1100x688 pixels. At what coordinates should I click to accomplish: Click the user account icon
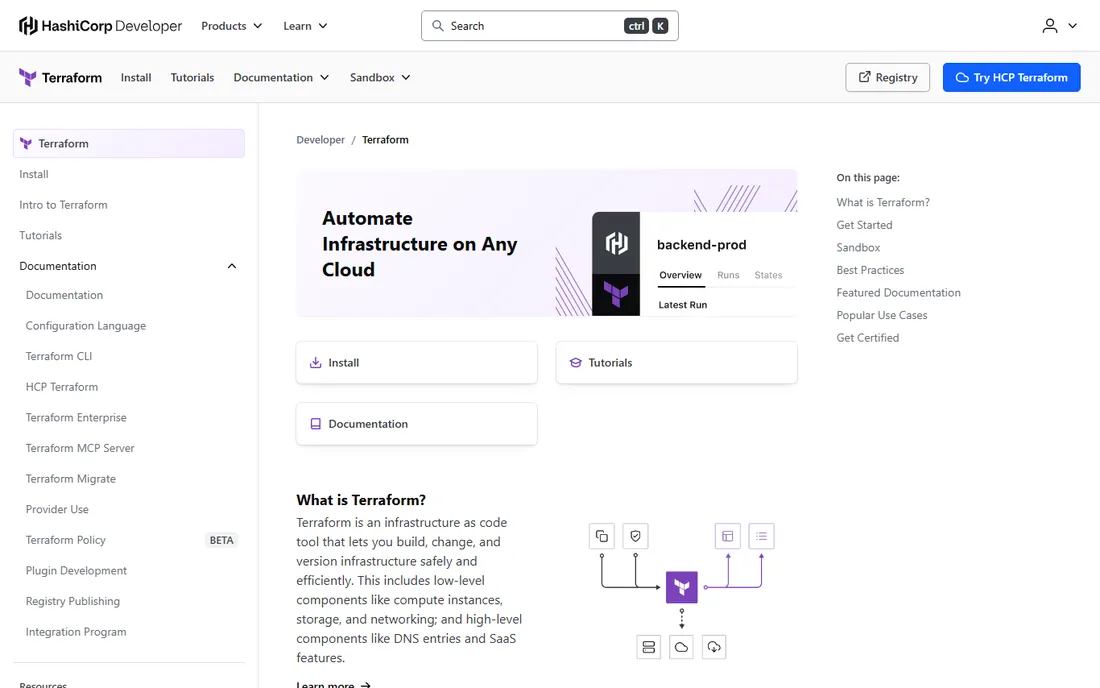pos(1049,26)
